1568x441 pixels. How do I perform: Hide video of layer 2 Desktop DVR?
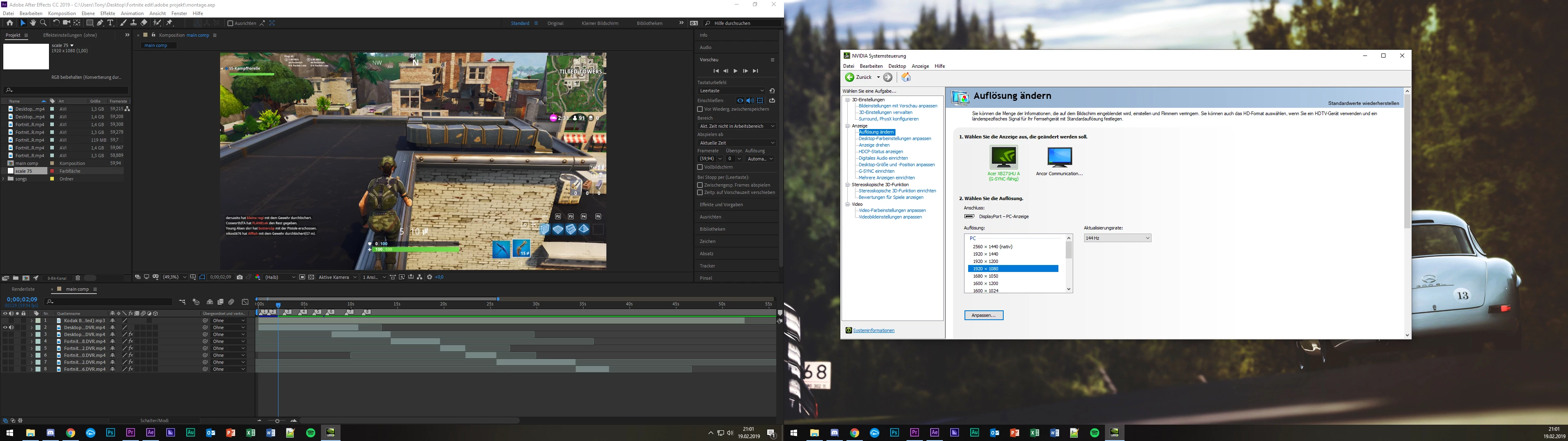coord(5,328)
